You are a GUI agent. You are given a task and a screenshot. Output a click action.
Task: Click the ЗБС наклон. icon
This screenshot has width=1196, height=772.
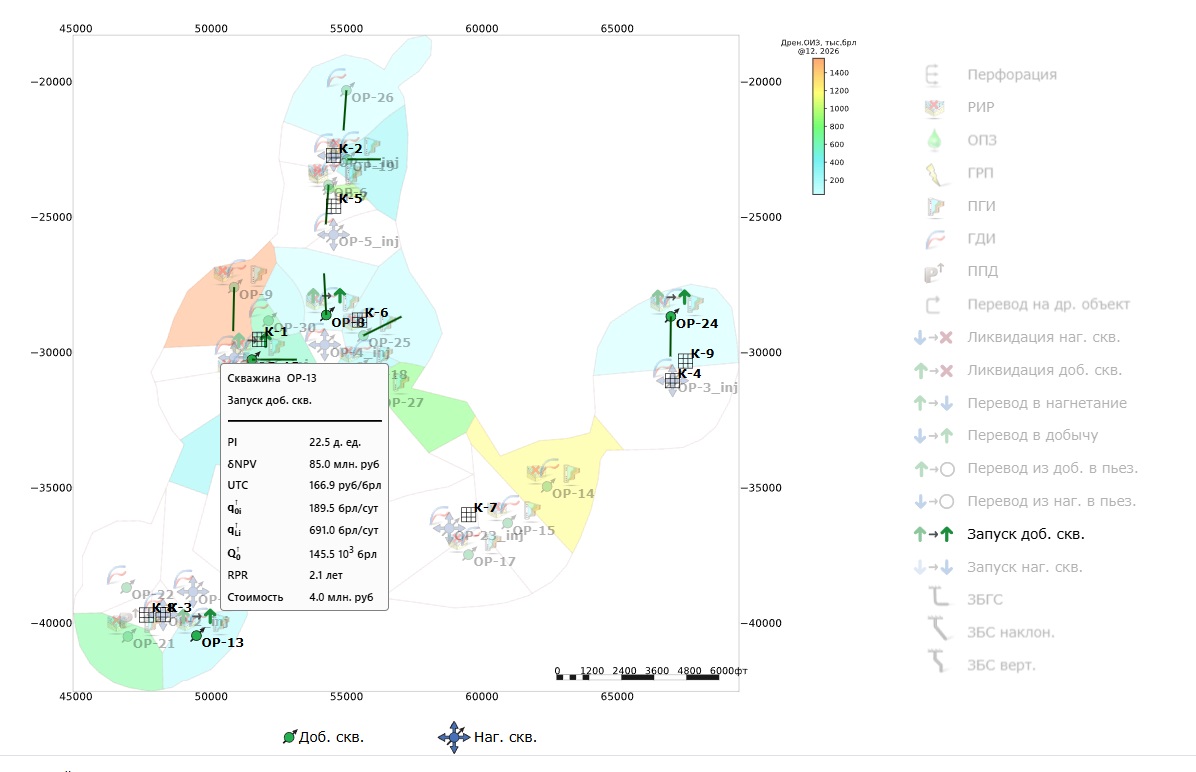[938, 630]
